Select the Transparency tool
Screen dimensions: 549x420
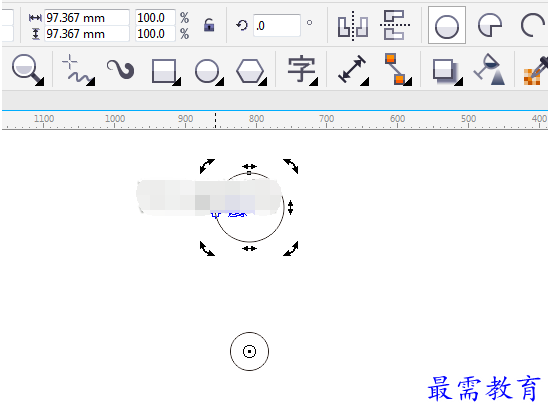489,69
